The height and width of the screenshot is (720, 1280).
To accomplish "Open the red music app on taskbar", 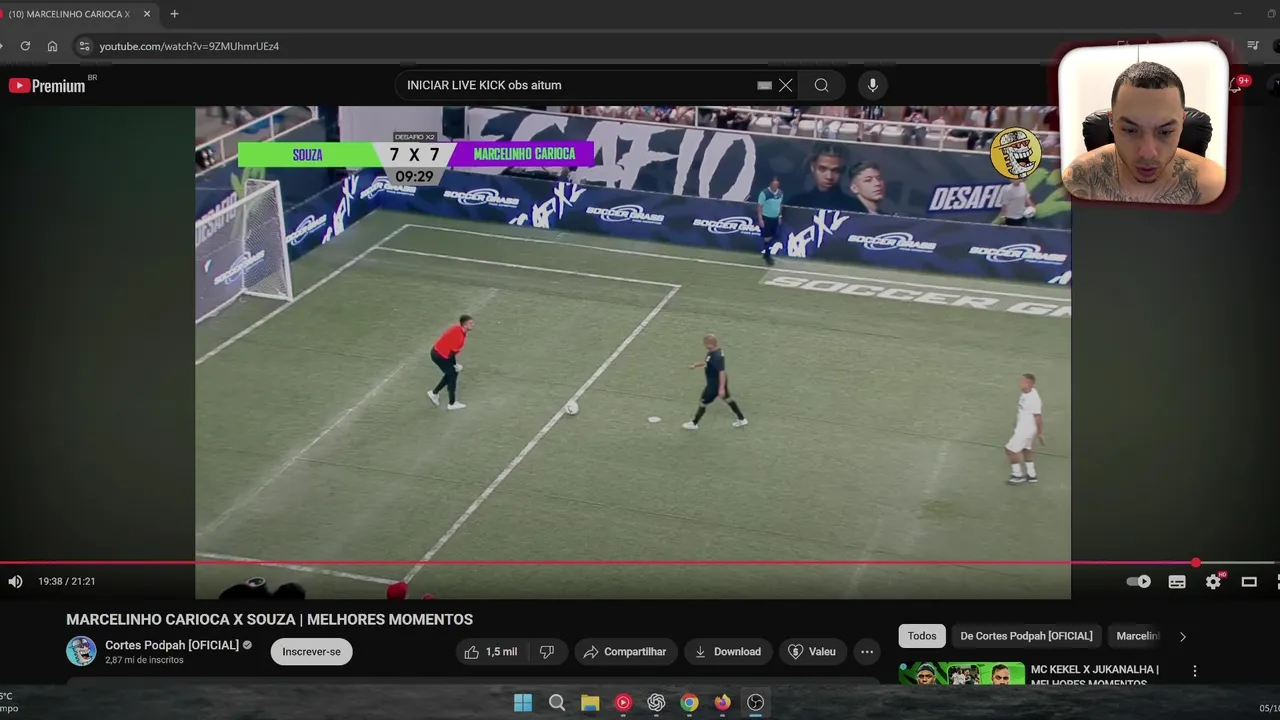I will [x=623, y=703].
